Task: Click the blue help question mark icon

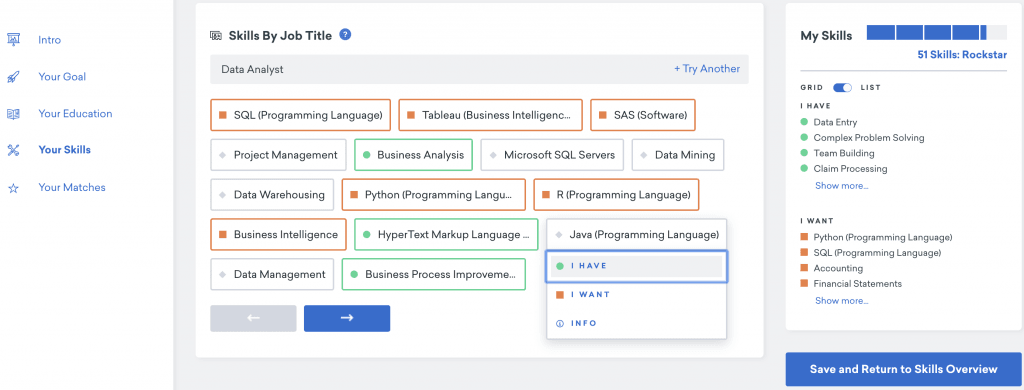Action: point(345,35)
